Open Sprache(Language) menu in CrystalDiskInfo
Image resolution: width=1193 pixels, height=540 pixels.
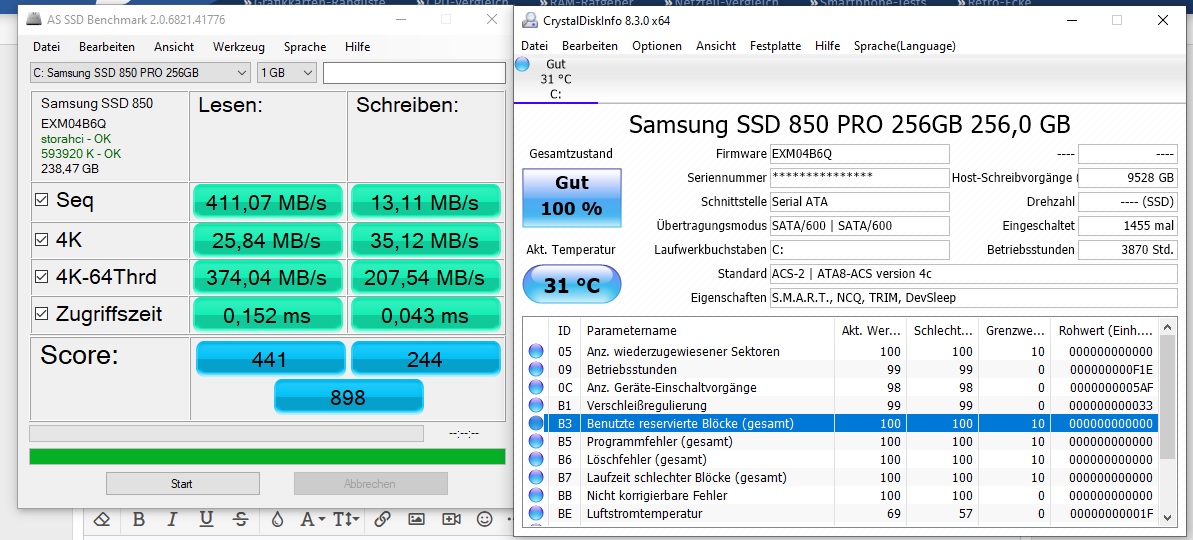coord(905,46)
